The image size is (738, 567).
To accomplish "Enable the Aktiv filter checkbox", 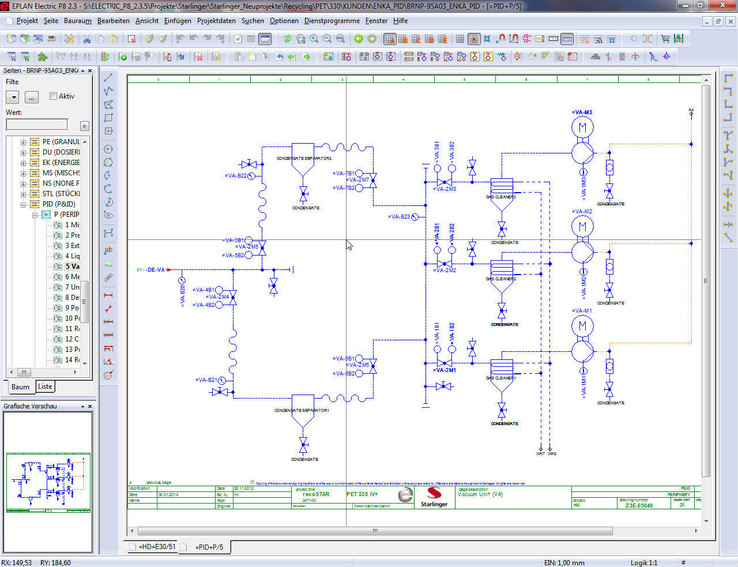I will tap(53, 96).
